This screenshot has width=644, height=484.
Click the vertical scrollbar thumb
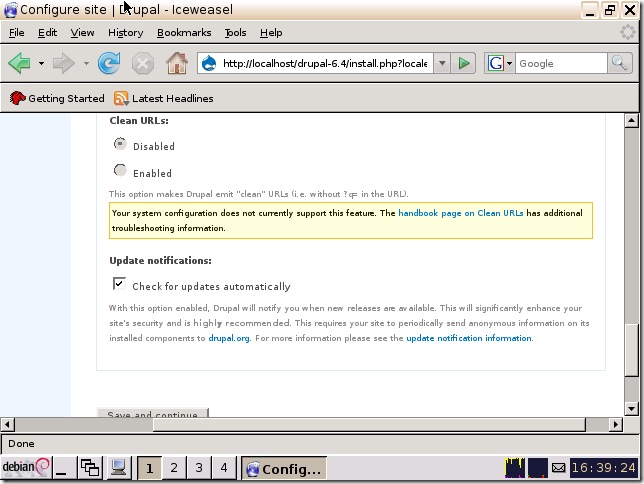click(x=631, y=350)
